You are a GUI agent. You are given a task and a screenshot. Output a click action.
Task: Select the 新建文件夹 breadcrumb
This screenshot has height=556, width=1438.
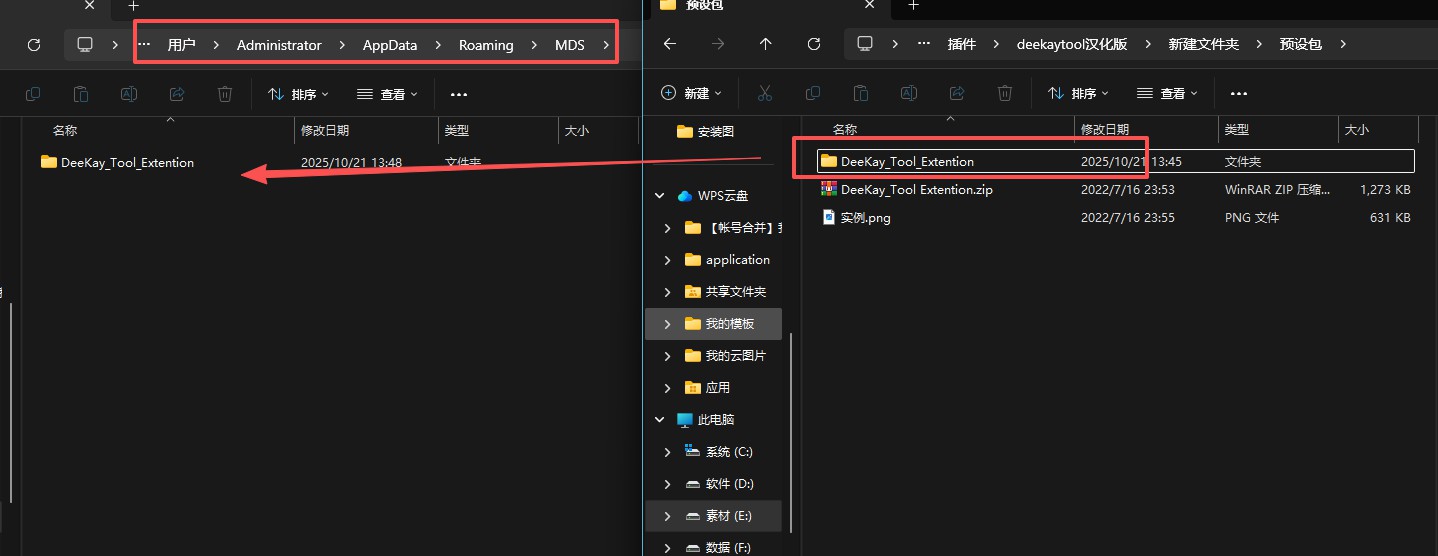[1204, 44]
